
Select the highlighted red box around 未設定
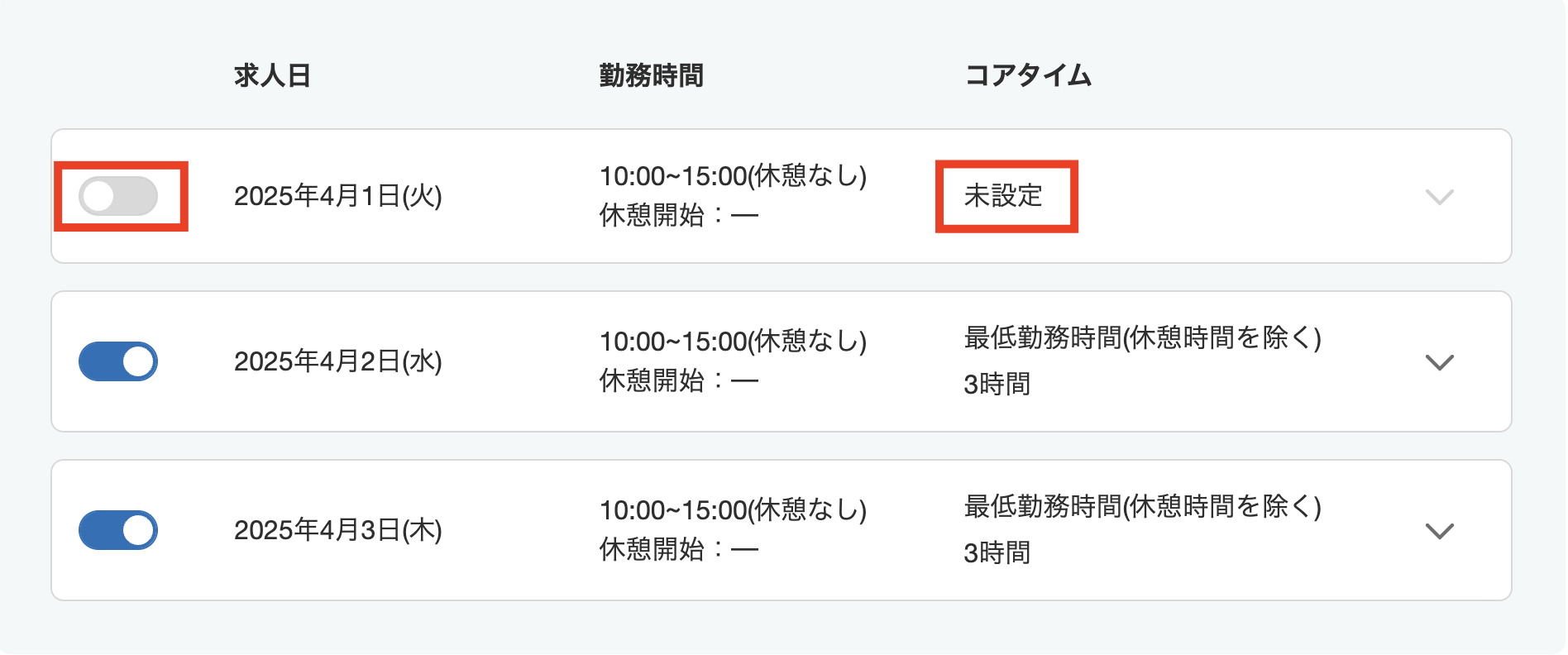(1006, 197)
